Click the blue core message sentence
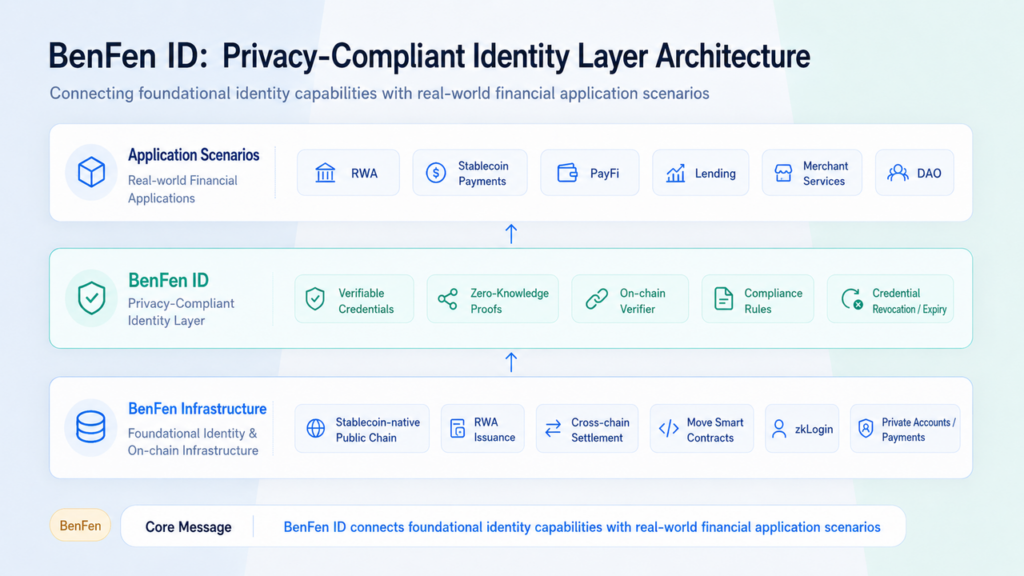The image size is (1024, 576). (582, 527)
